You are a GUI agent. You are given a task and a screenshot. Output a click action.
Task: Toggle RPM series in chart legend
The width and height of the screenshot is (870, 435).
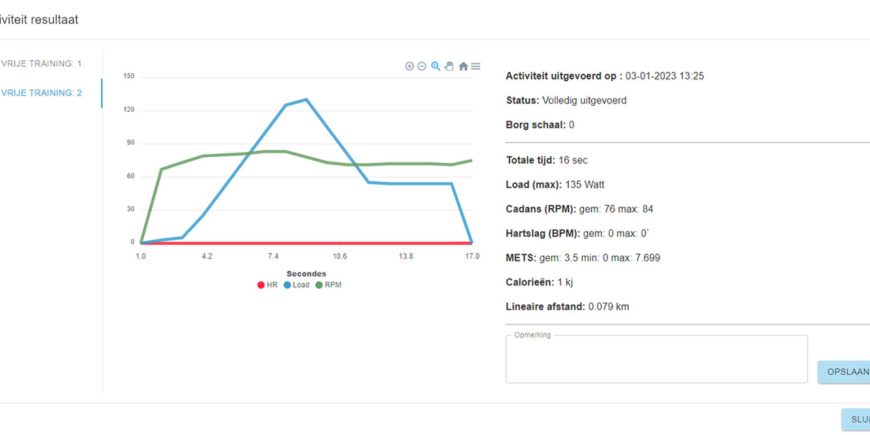tap(333, 285)
